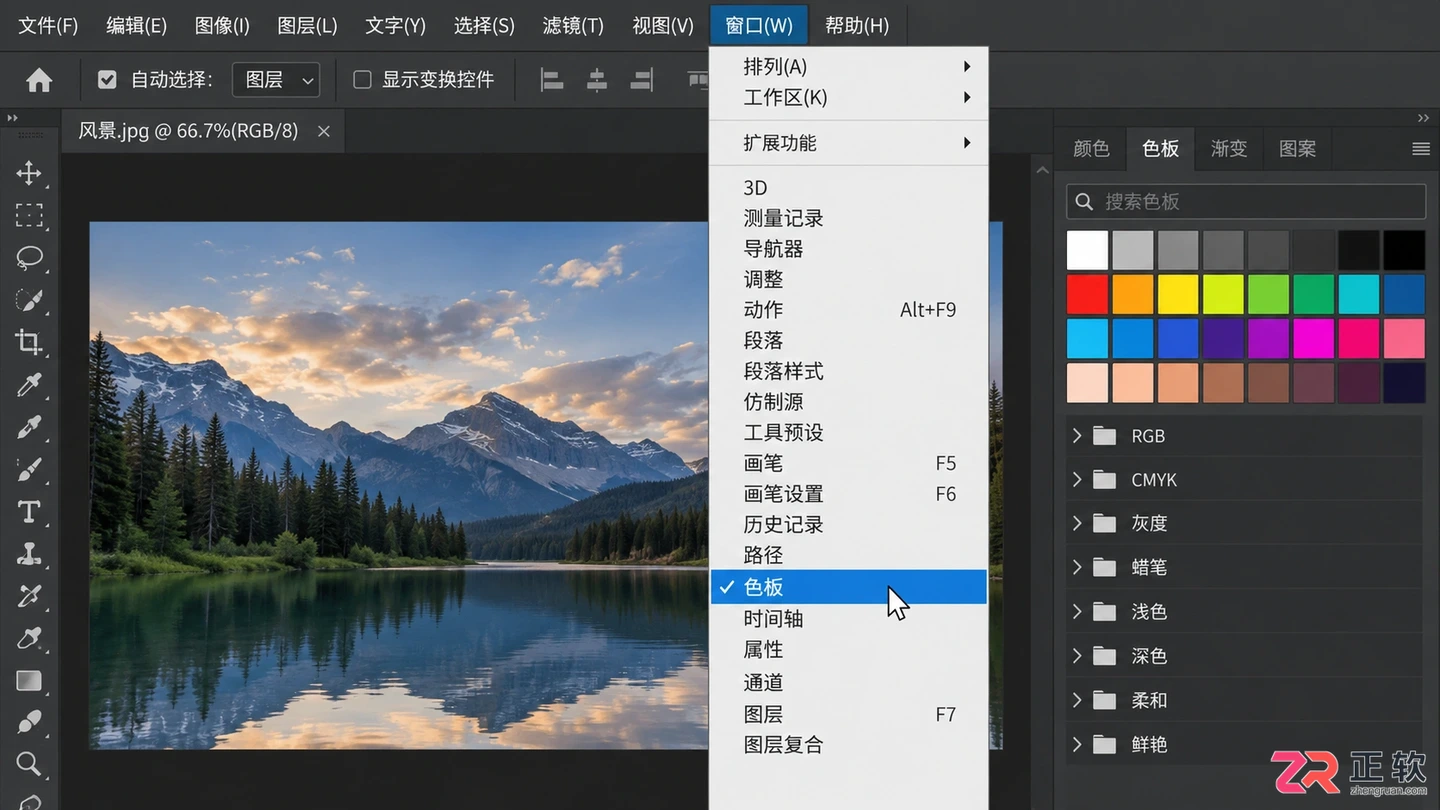The image size is (1440, 810).
Task: Select the Crop tool
Action: coord(29,342)
